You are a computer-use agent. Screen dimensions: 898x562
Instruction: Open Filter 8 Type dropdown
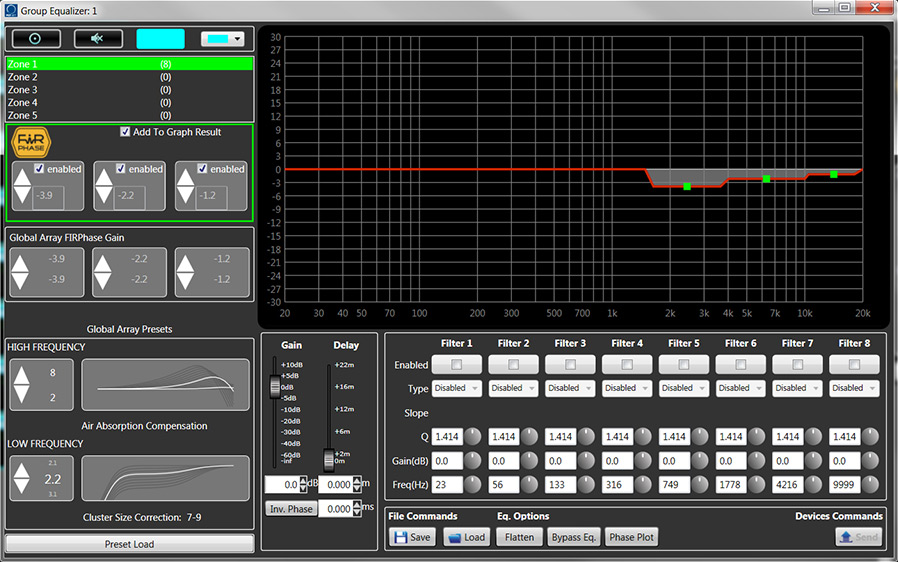click(854, 388)
